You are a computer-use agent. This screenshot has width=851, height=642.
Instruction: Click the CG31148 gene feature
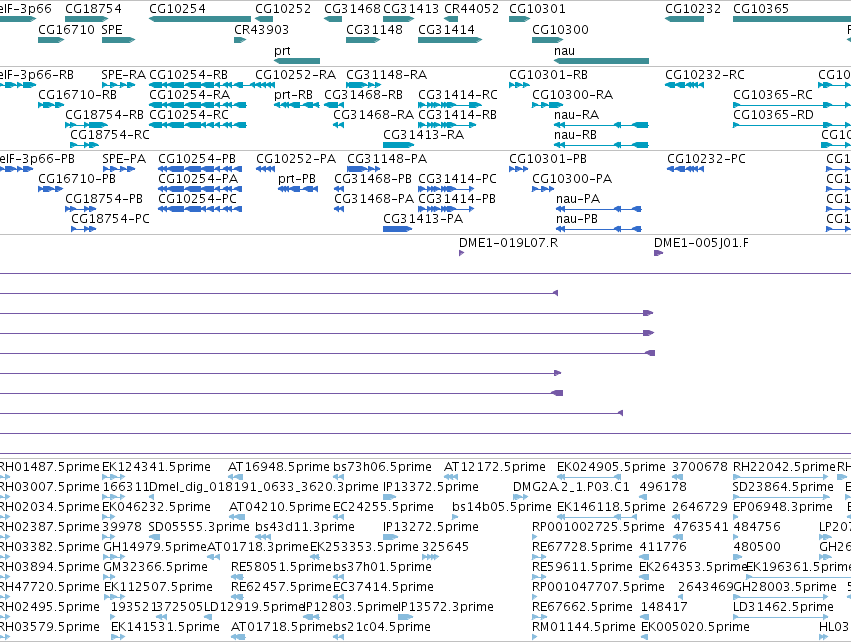tap(363, 40)
